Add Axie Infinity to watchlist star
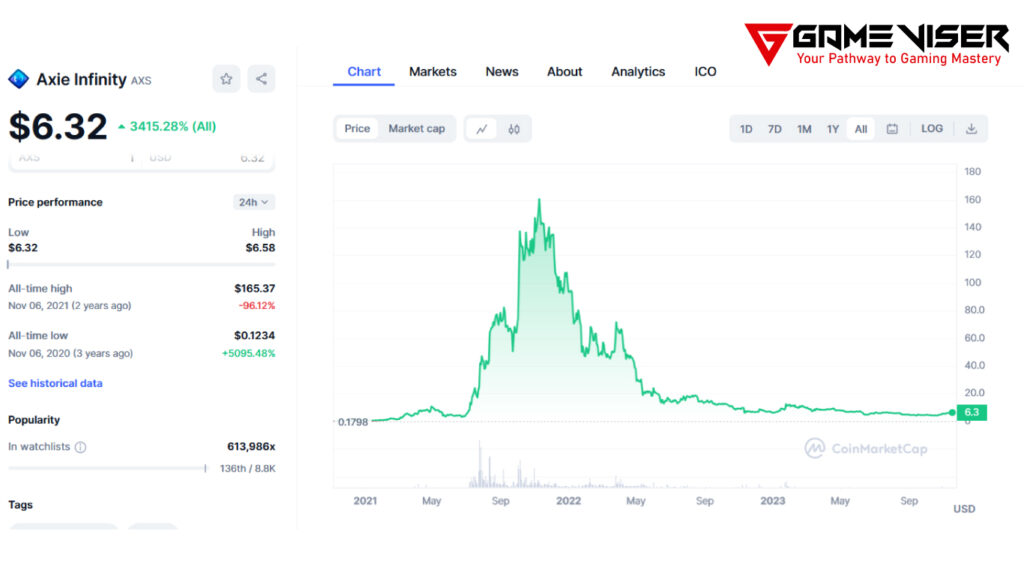The width and height of the screenshot is (1024, 576). (x=226, y=79)
